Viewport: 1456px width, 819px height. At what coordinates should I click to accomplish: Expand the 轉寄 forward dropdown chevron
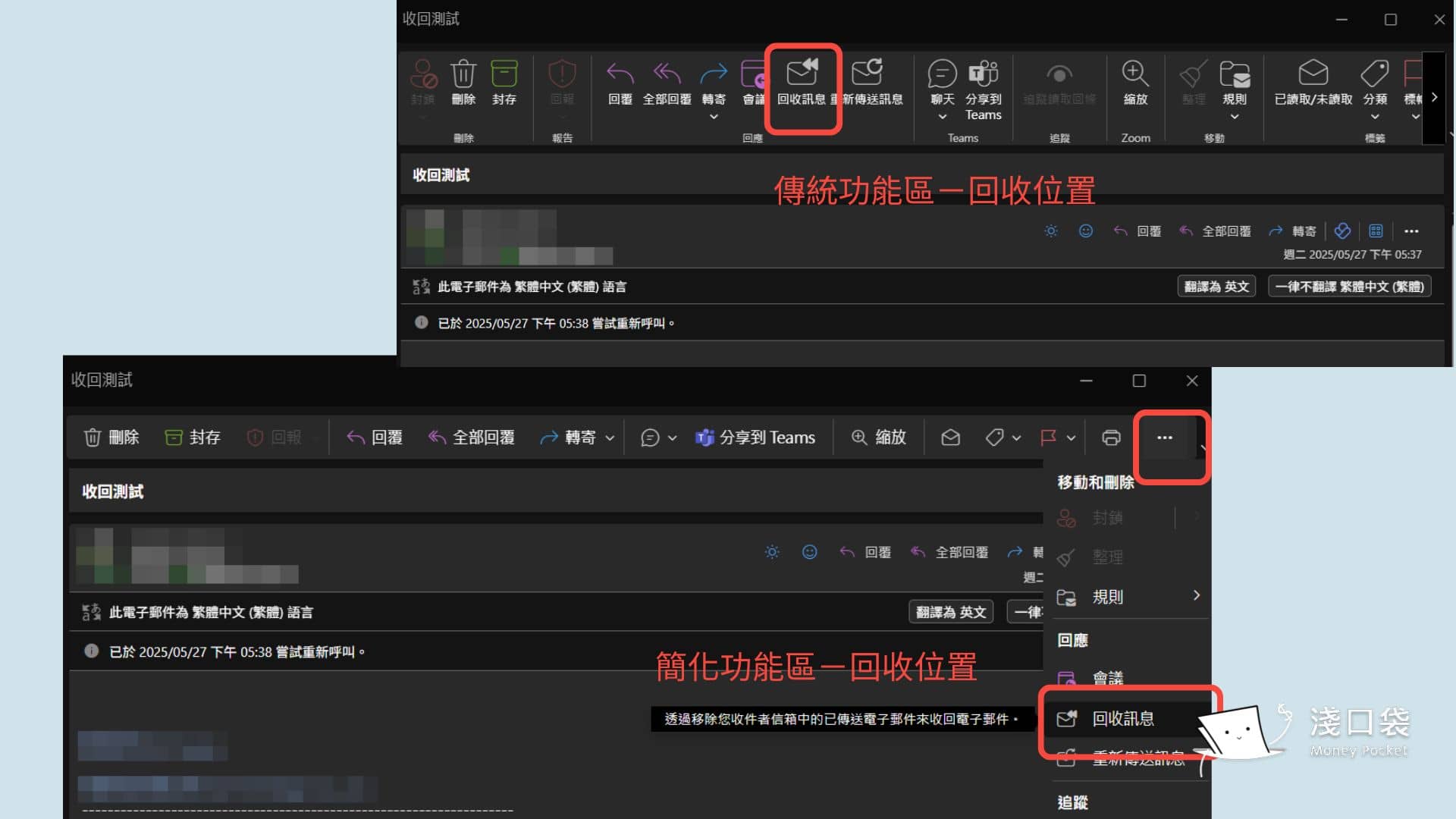(x=610, y=438)
